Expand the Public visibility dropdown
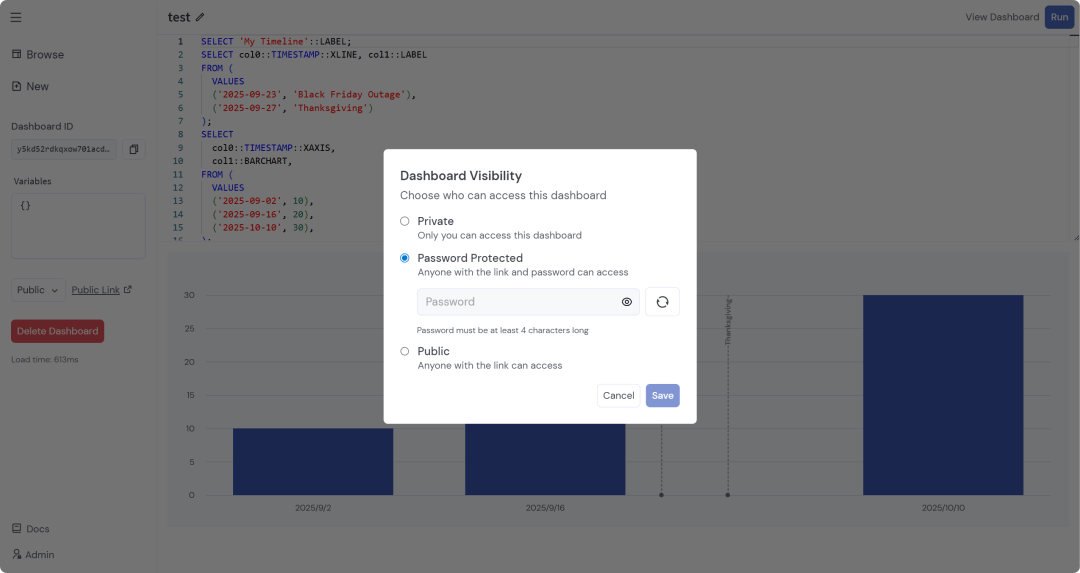This screenshot has width=1080, height=573. pos(38,290)
